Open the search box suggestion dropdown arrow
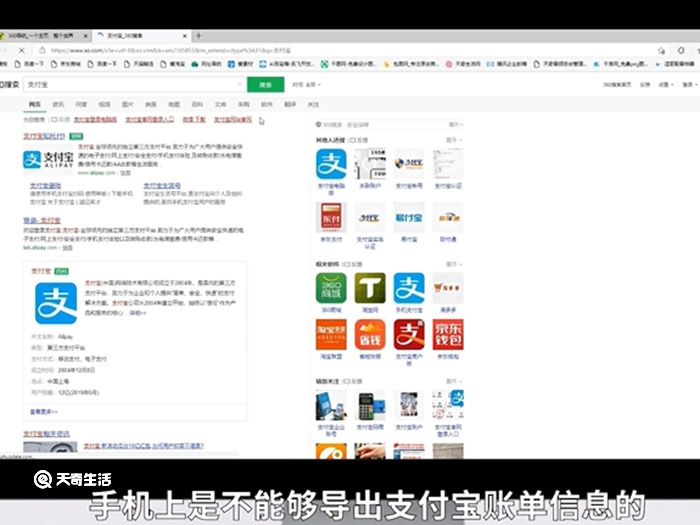Image resolution: width=700 pixels, height=525 pixels. point(239,84)
